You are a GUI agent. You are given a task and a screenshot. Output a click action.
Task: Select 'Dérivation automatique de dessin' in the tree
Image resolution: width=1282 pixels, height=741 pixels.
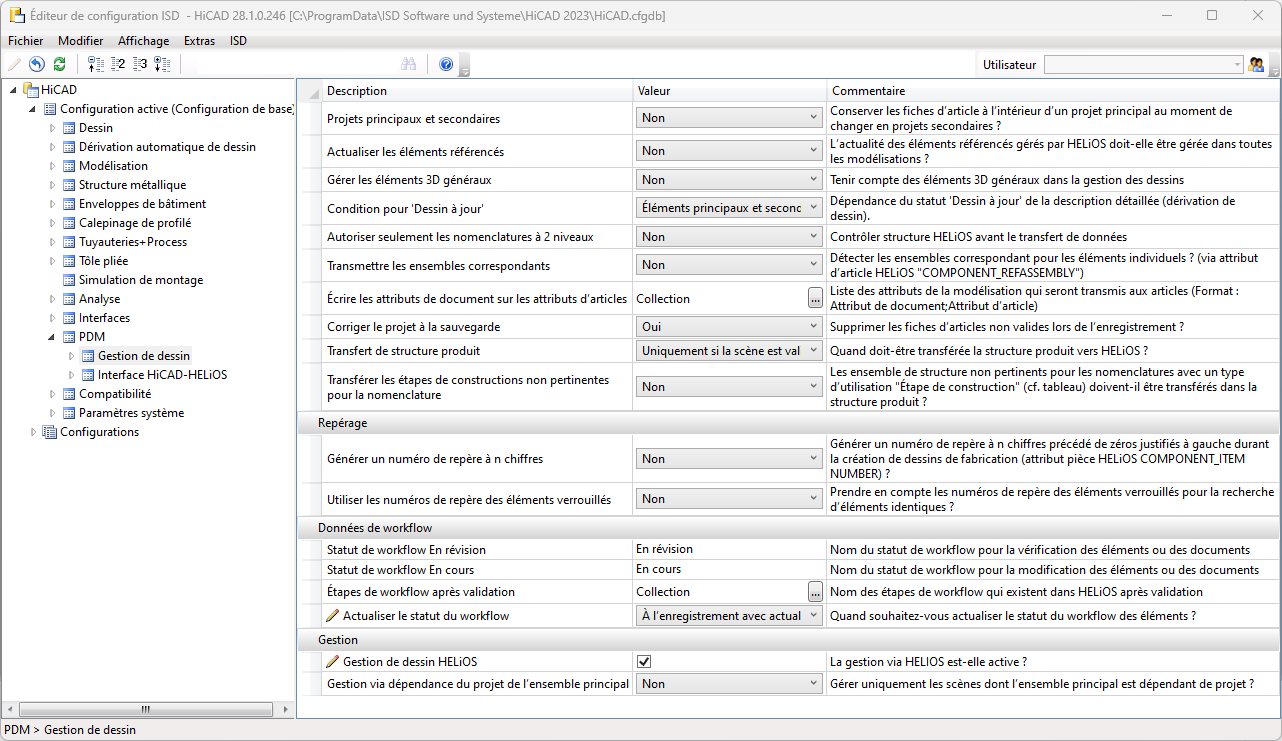(x=167, y=147)
